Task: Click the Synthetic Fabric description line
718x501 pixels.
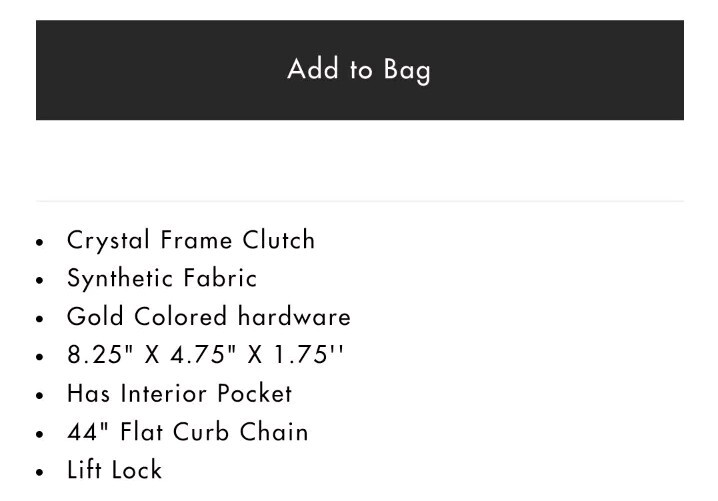Action: pyautogui.click(x=162, y=278)
